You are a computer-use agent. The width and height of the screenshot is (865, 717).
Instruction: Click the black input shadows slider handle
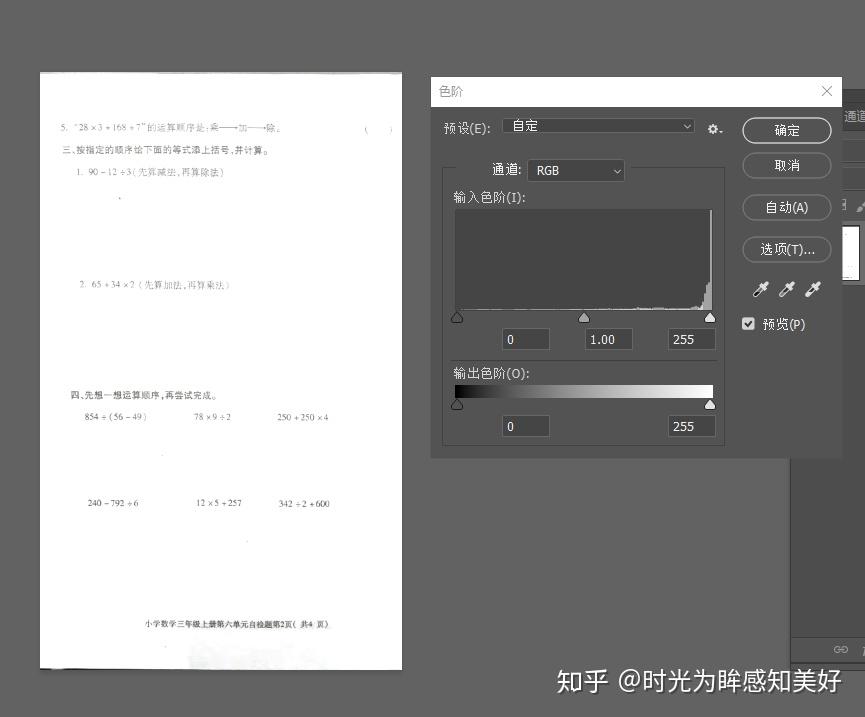click(457, 317)
